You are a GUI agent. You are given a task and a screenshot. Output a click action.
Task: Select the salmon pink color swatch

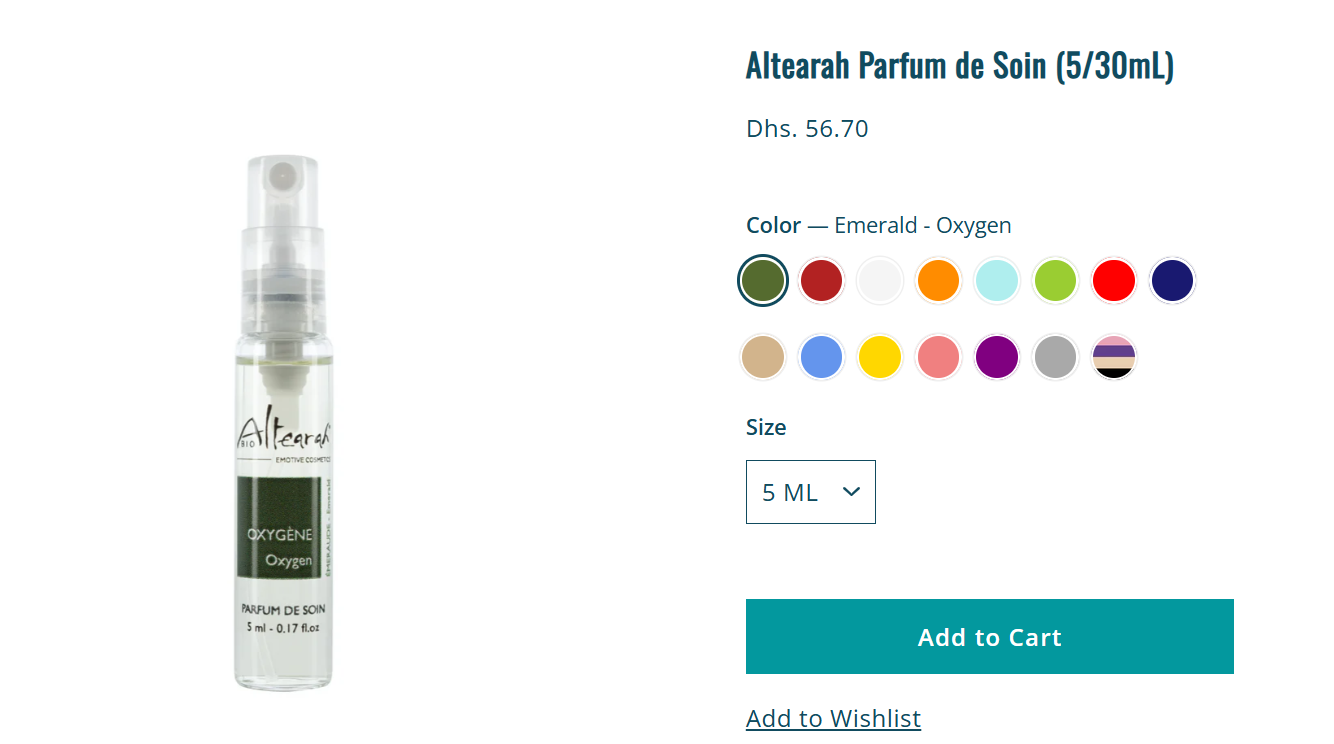click(x=938, y=357)
